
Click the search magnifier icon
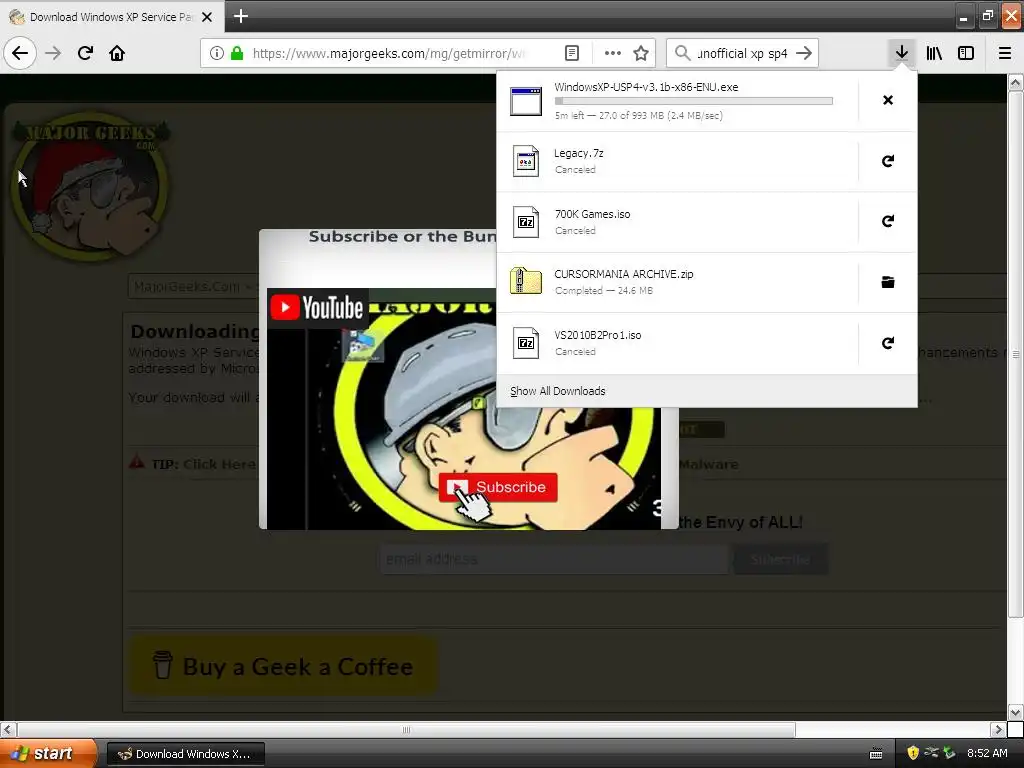pos(682,53)
